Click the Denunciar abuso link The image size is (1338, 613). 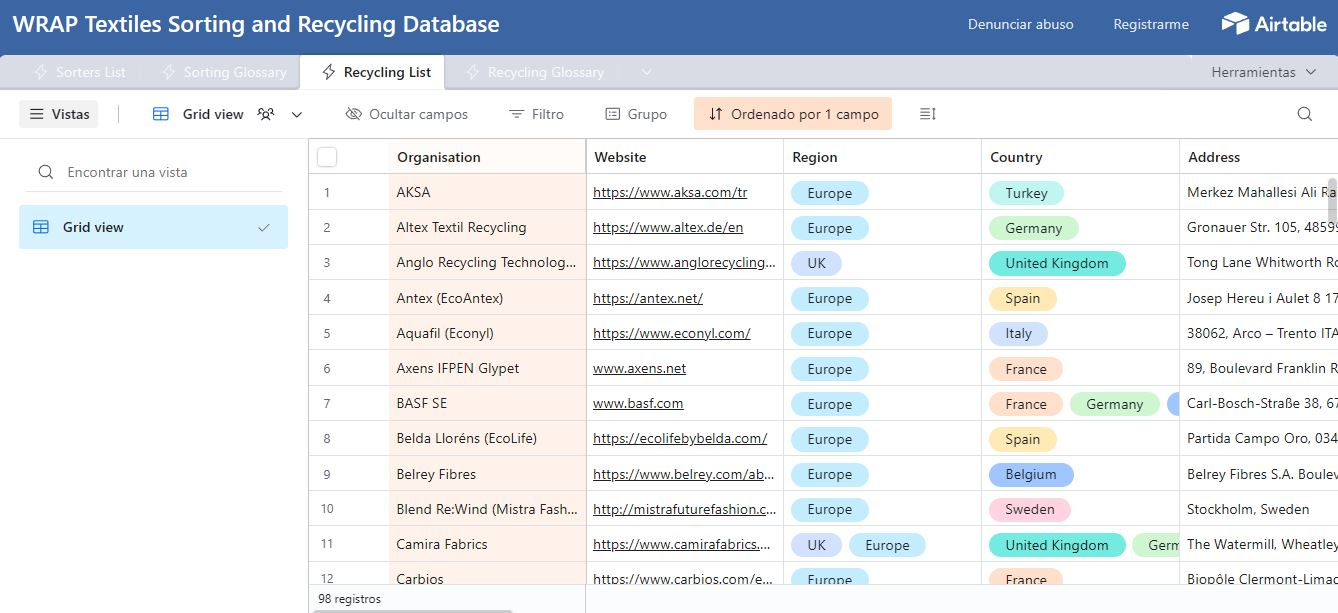point(1020,24)
